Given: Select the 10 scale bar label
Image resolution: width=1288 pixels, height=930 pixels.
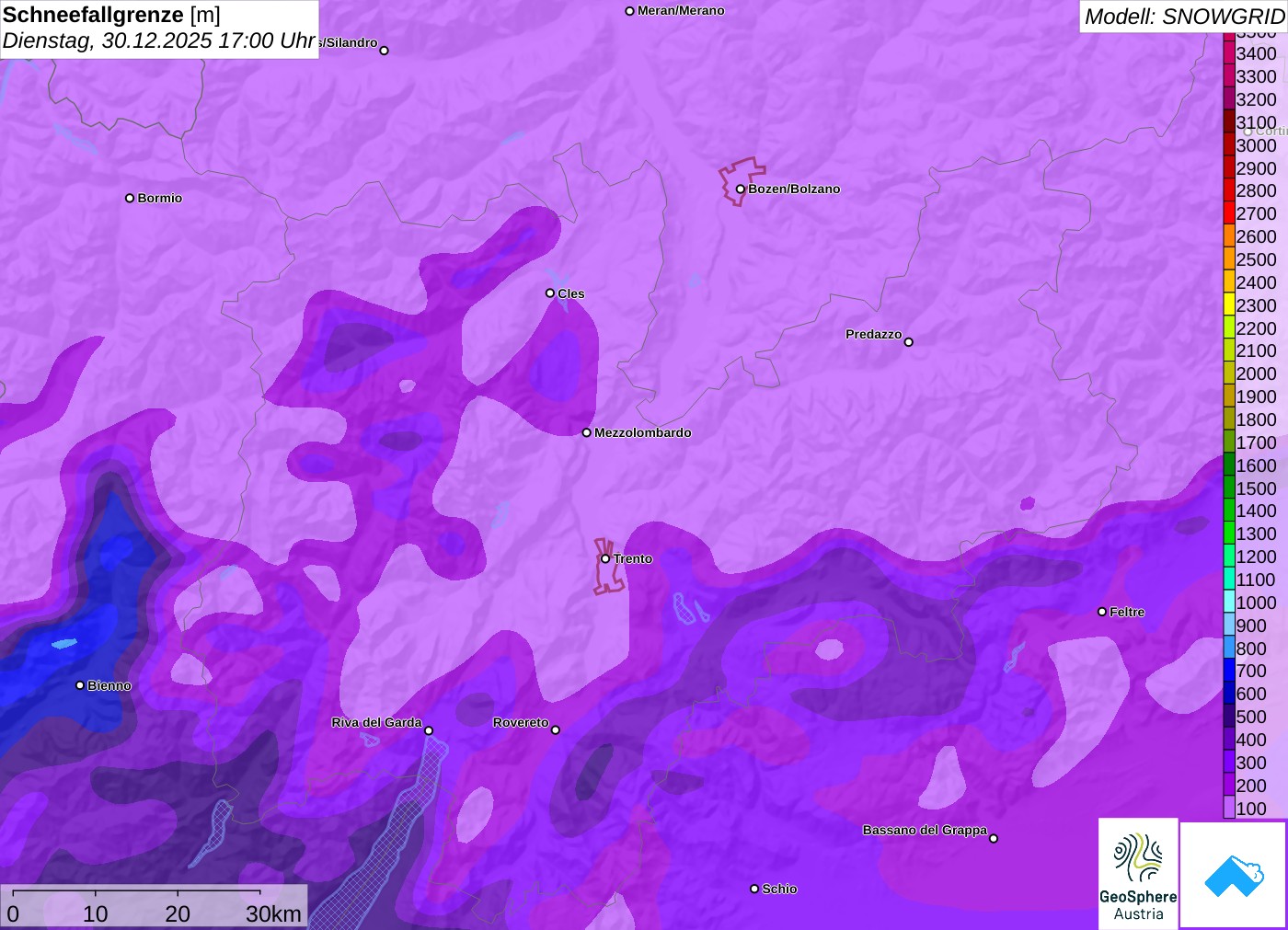Looking at the screenshot, I should 96,913.
